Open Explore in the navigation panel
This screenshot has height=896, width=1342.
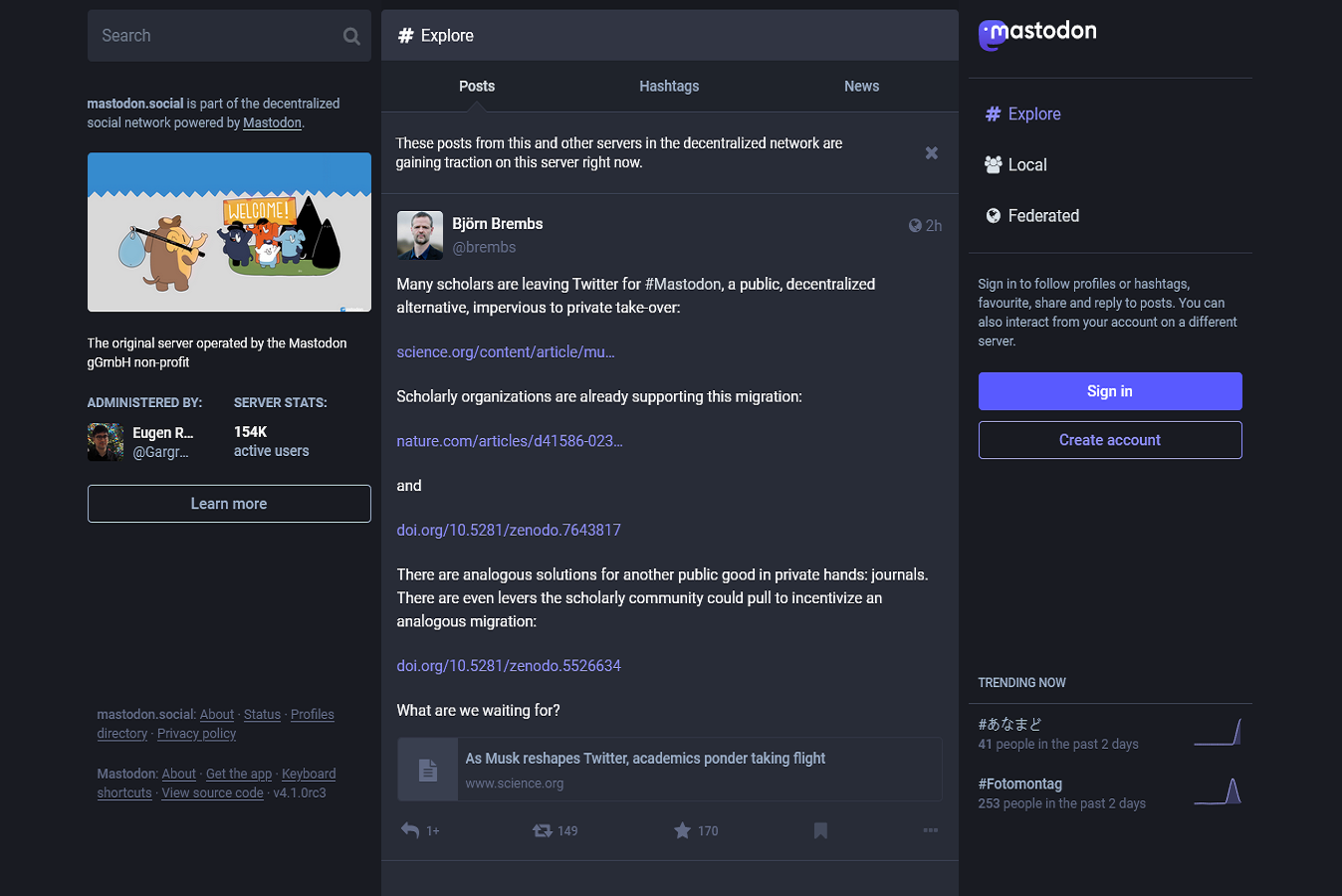[1022, 114]
